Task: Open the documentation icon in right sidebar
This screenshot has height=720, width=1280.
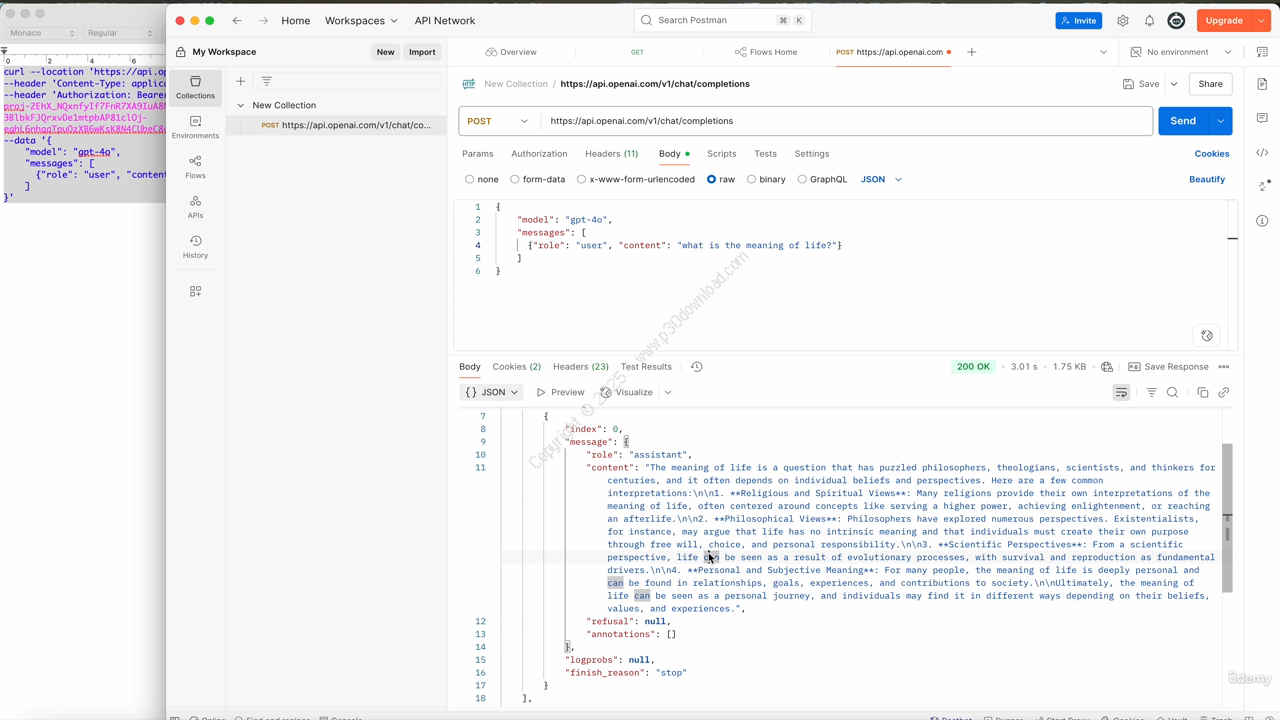Action: (x=1262, y=85)
